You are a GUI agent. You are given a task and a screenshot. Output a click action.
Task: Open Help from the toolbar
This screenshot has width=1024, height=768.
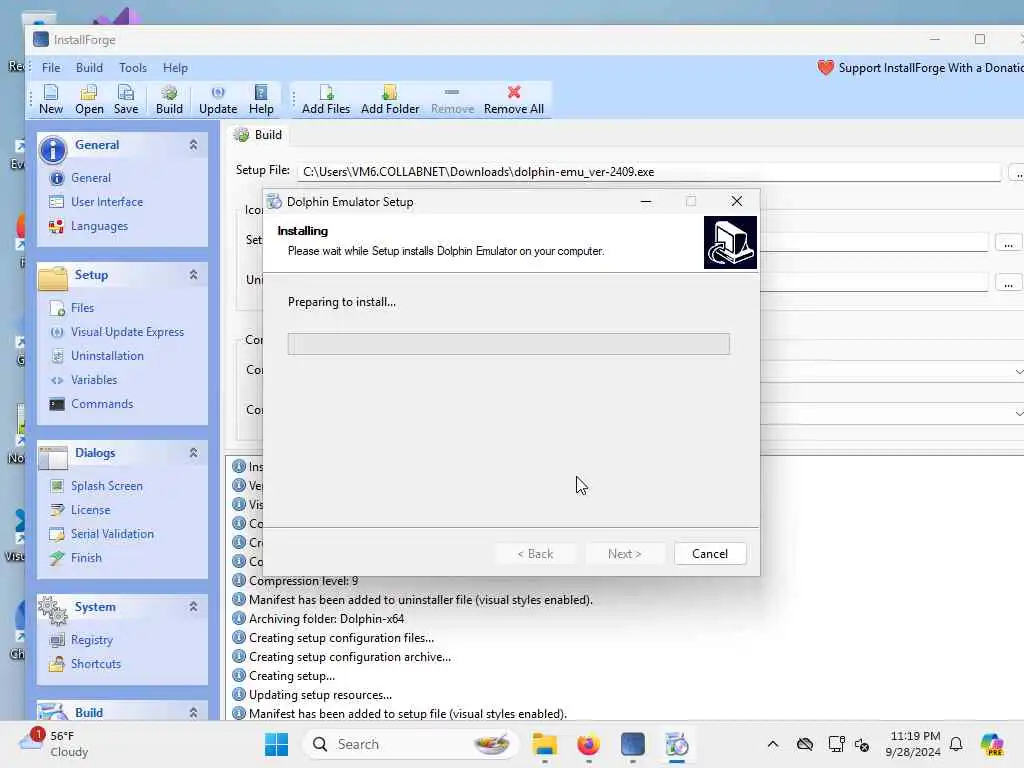click(261, 99)
